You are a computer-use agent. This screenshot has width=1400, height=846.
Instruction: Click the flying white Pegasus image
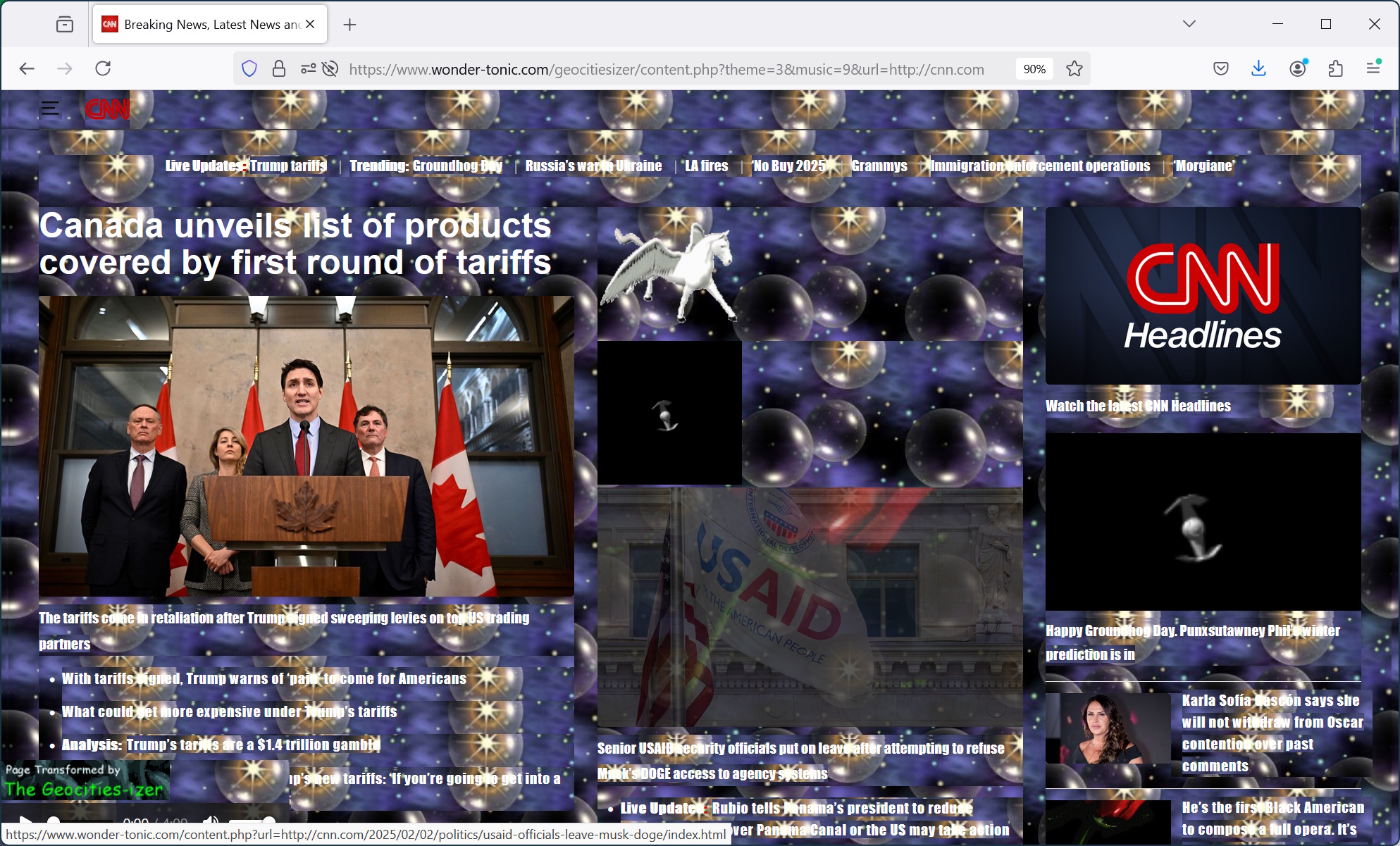pos(669,273)
